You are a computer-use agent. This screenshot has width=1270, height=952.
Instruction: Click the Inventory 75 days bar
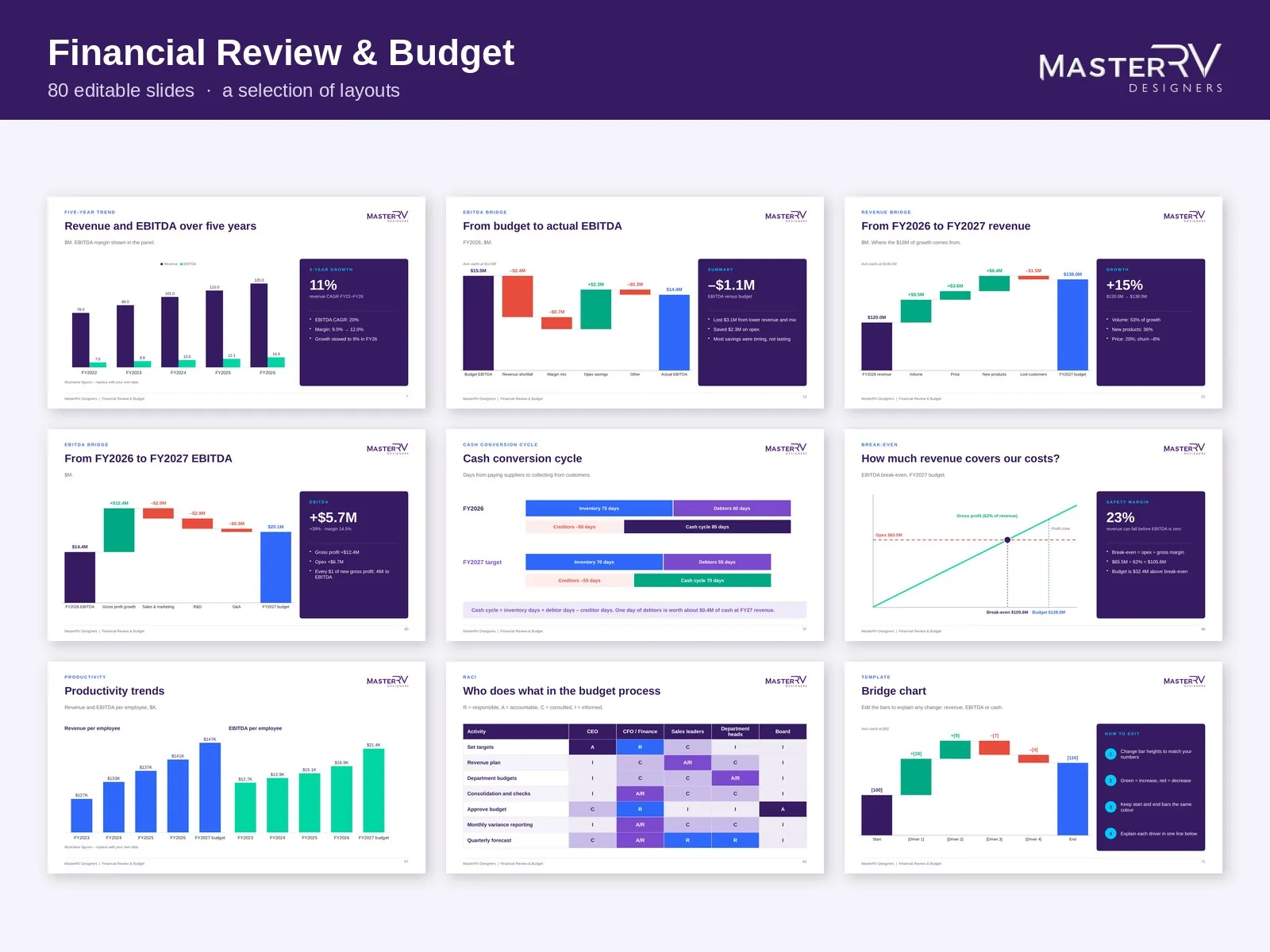tap(598, 509)
